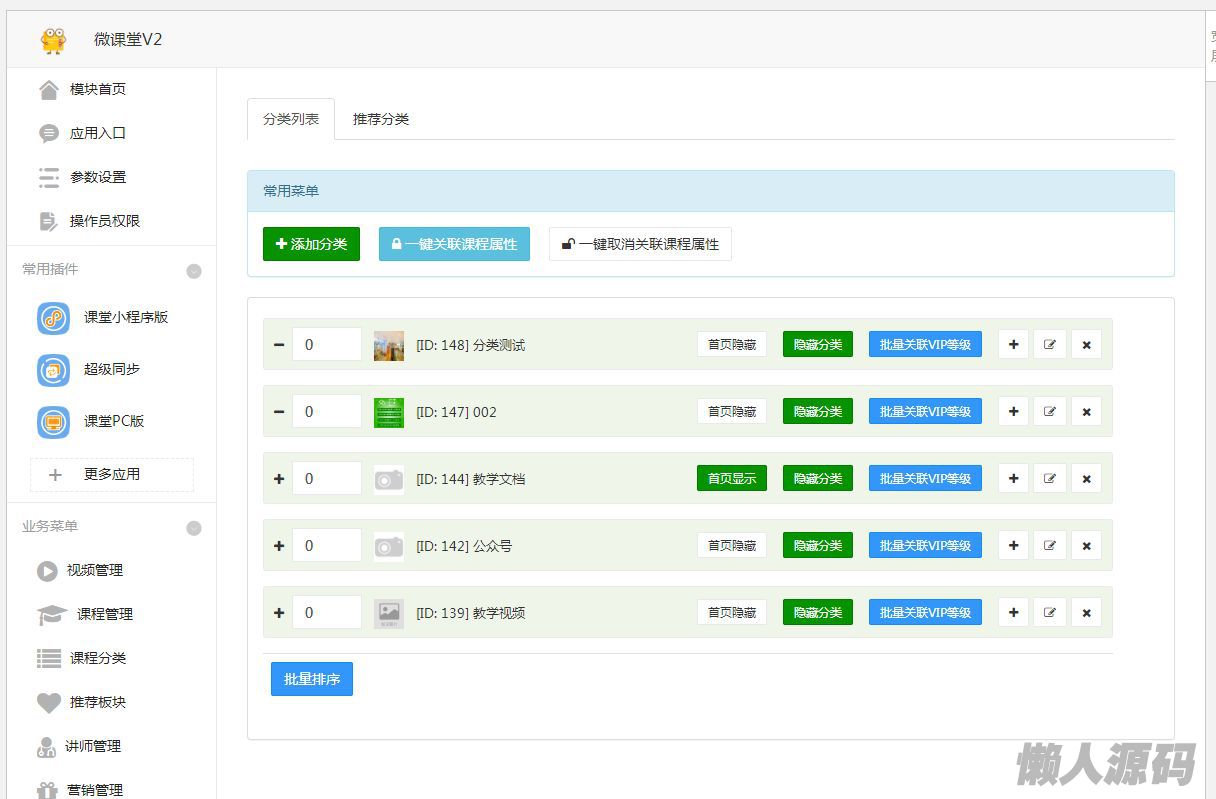1216x799 pixels.
Task: Open the 课堂PC版 plugin
Action: pos(113,422)
